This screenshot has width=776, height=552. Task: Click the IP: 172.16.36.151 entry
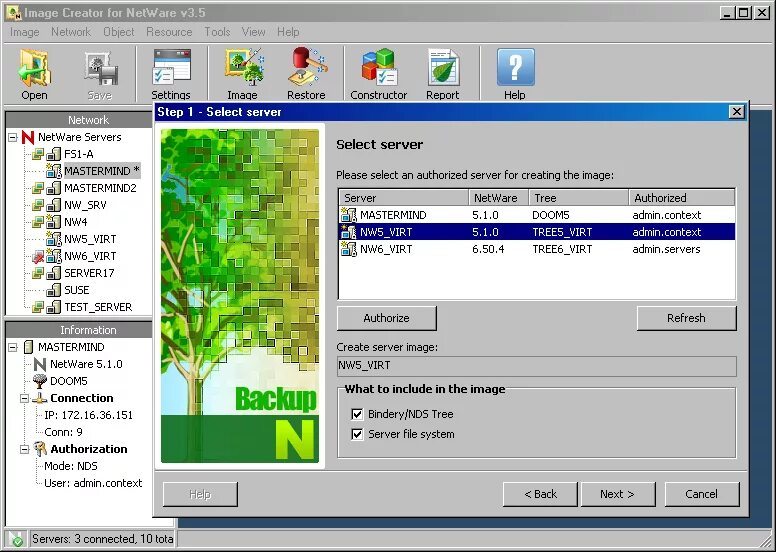click(x=89, y=415)
